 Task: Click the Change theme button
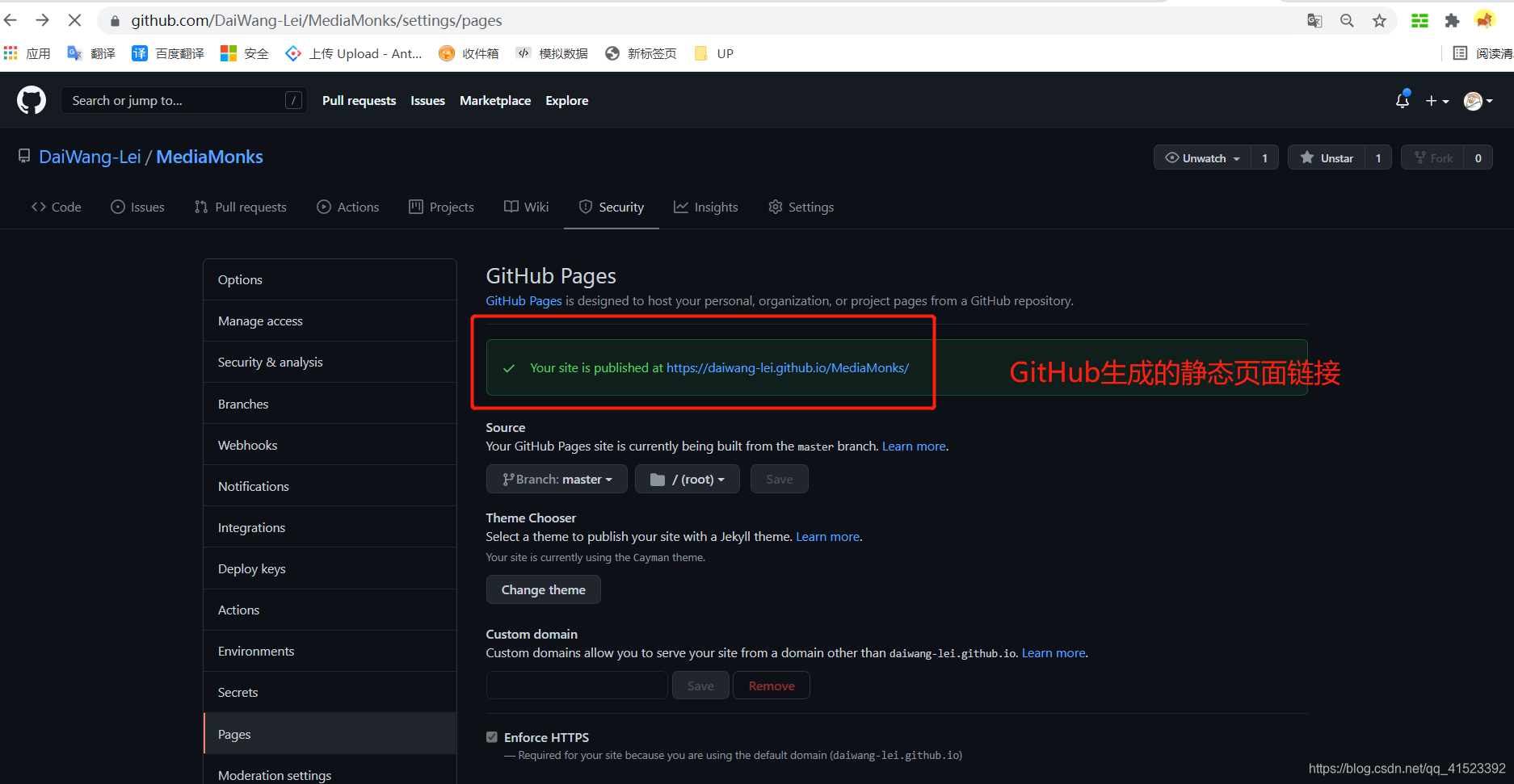tap(543, 589)
